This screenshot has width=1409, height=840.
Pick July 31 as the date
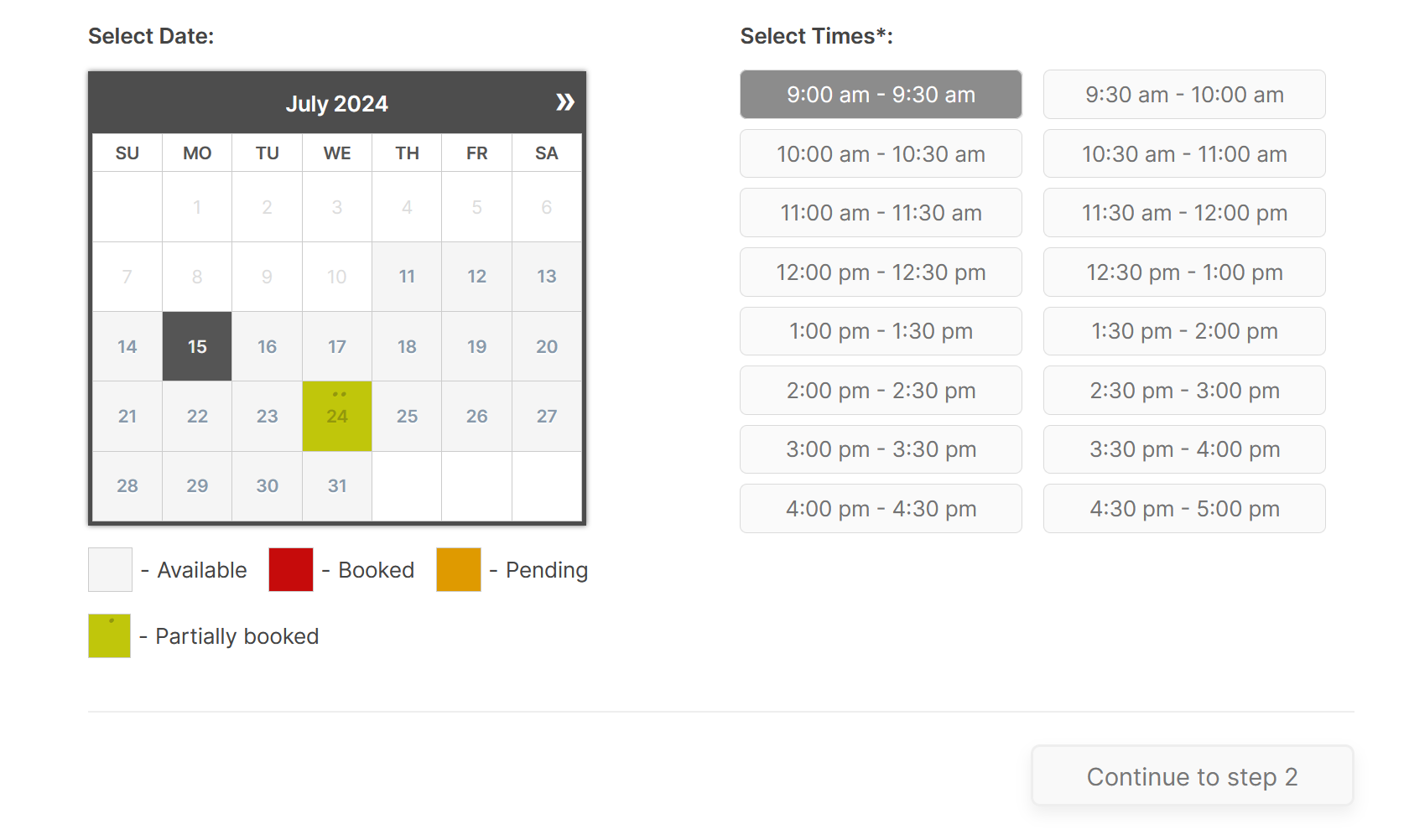(x=336, y=485)
